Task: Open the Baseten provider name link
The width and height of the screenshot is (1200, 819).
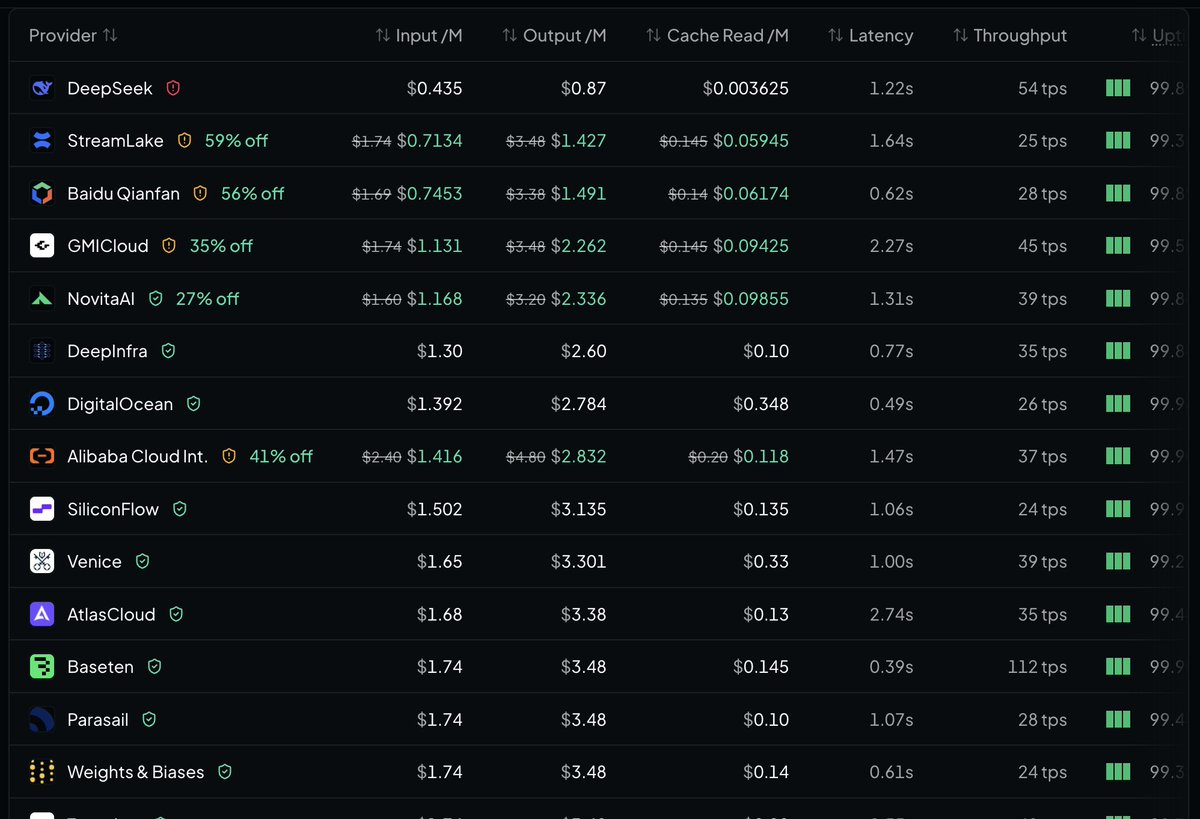Action: coord(100,667)
